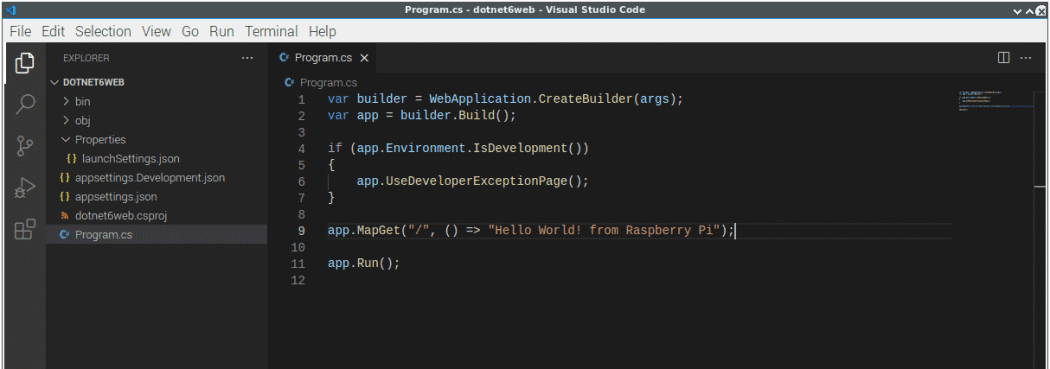Image resolution: width=1050 pixels, height=369 pixels.
Task: Open the Selection menu
Action: 103,31
